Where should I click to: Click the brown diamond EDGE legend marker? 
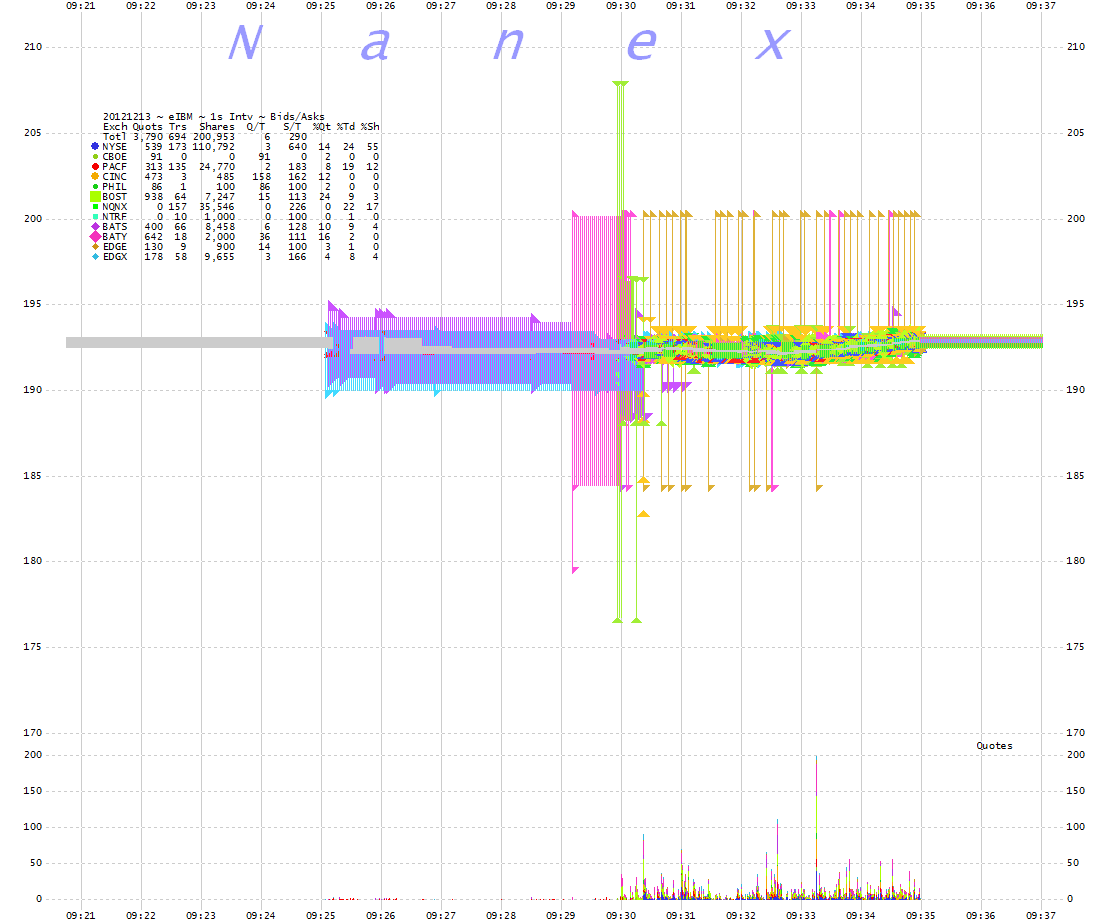(x=95, y=247)
